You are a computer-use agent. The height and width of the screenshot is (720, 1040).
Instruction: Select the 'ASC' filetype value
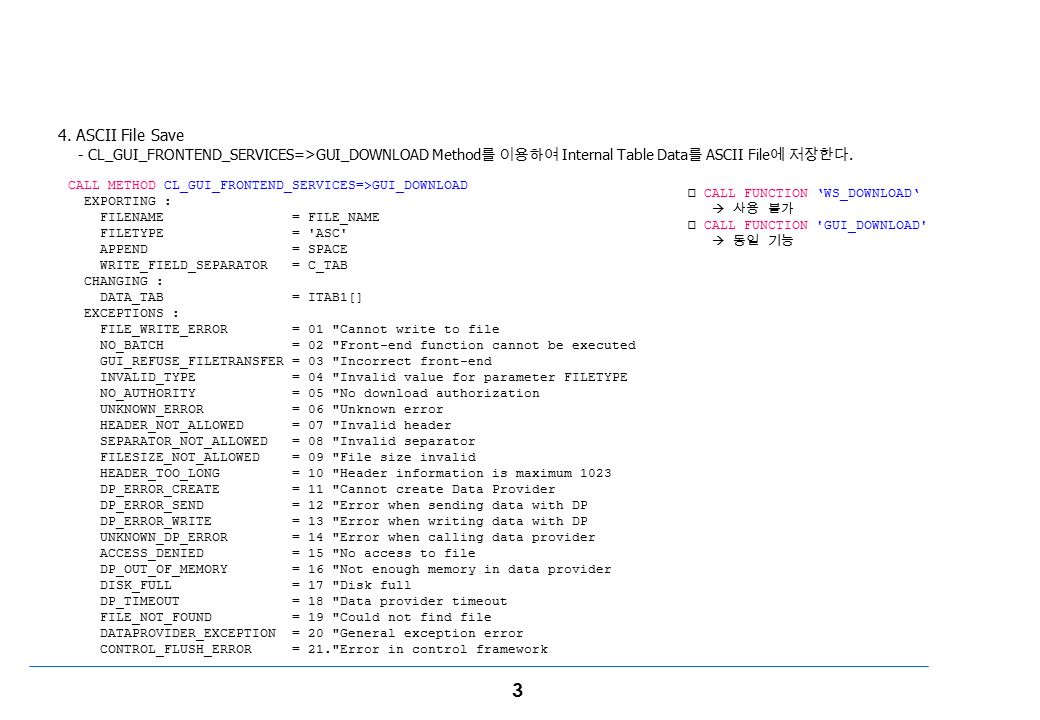click(x=328, y=233)
